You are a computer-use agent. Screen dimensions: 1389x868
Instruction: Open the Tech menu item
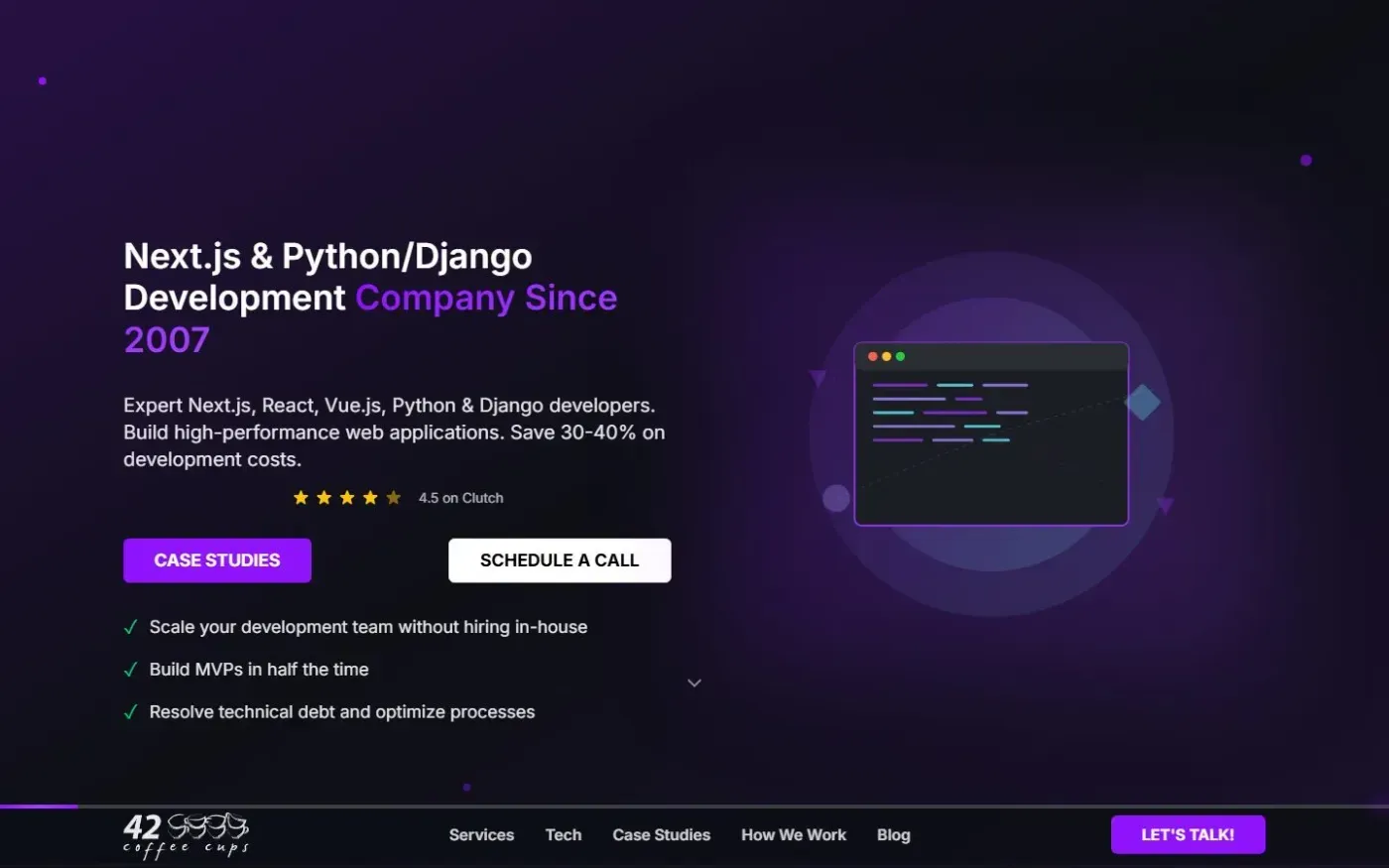pos(564,835)
